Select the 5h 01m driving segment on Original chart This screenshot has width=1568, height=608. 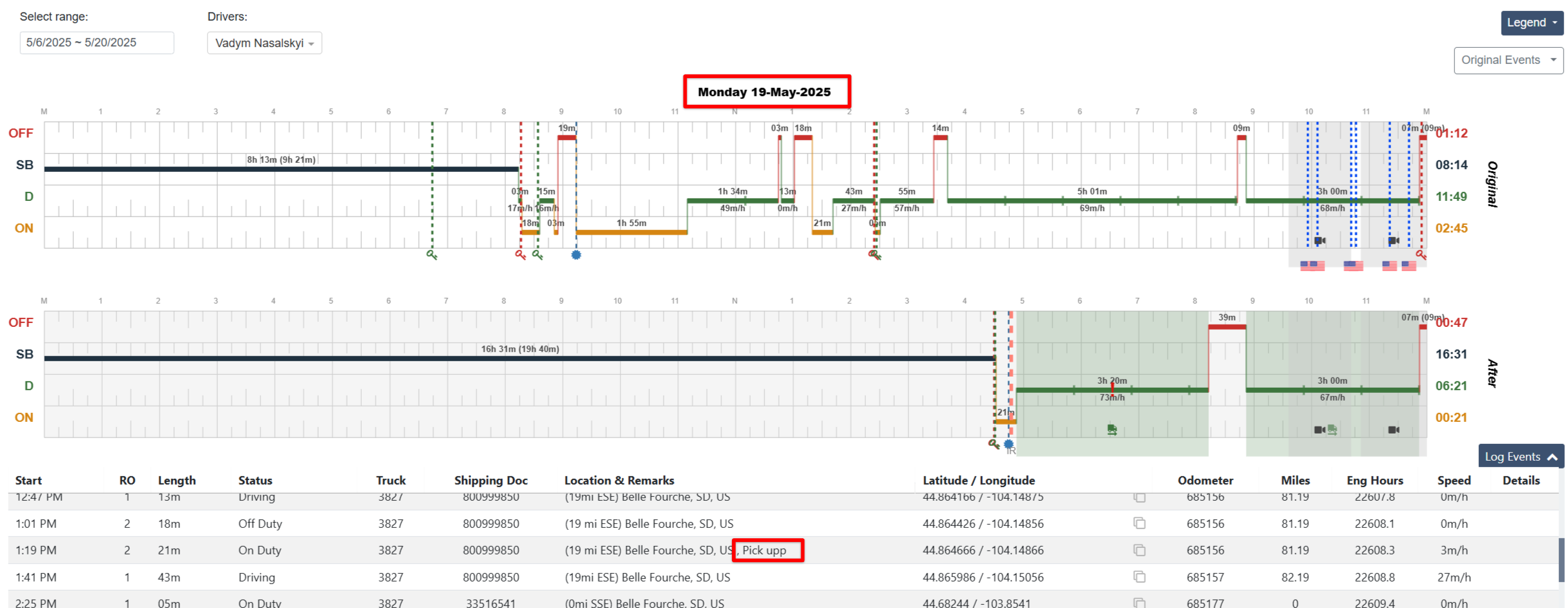pos(1092,201)
